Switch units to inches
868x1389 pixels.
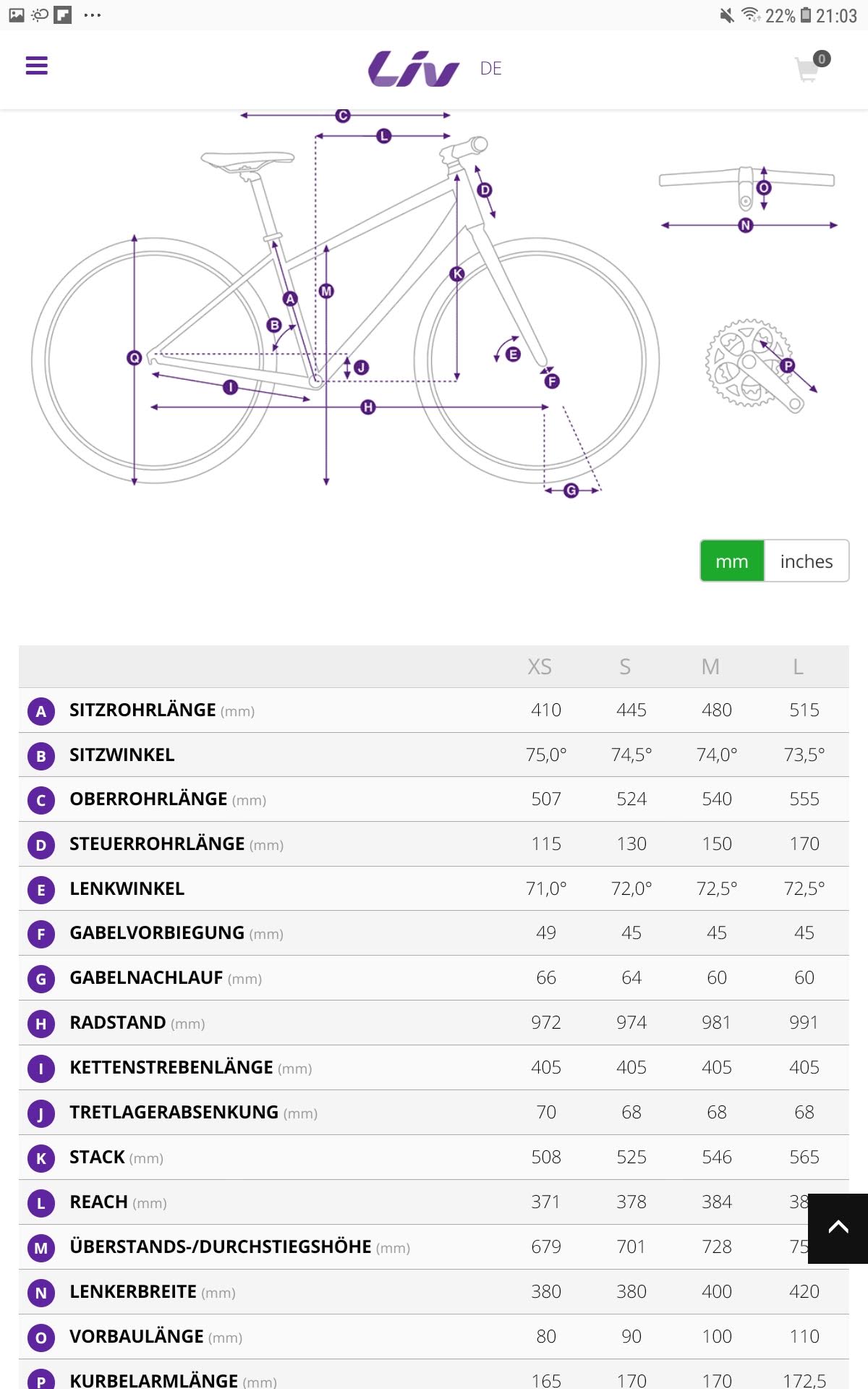click(806, 561)
